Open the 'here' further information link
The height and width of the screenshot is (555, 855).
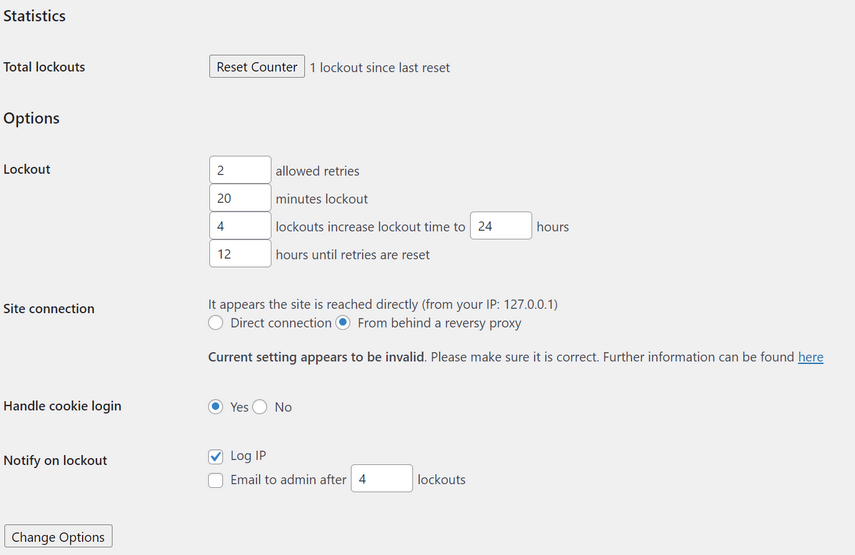click(x=810, y=357)
